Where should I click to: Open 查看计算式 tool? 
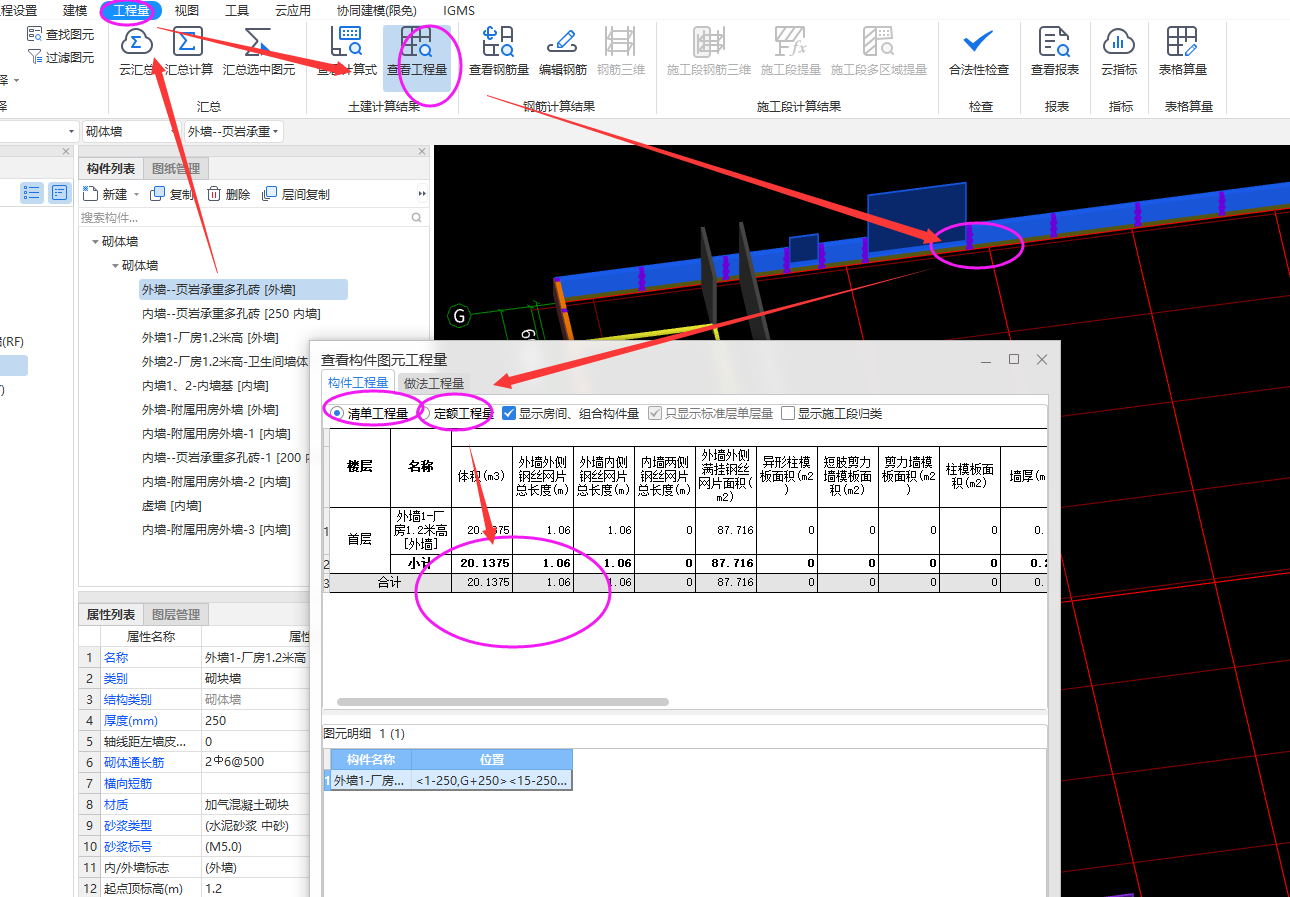point(346,53)
